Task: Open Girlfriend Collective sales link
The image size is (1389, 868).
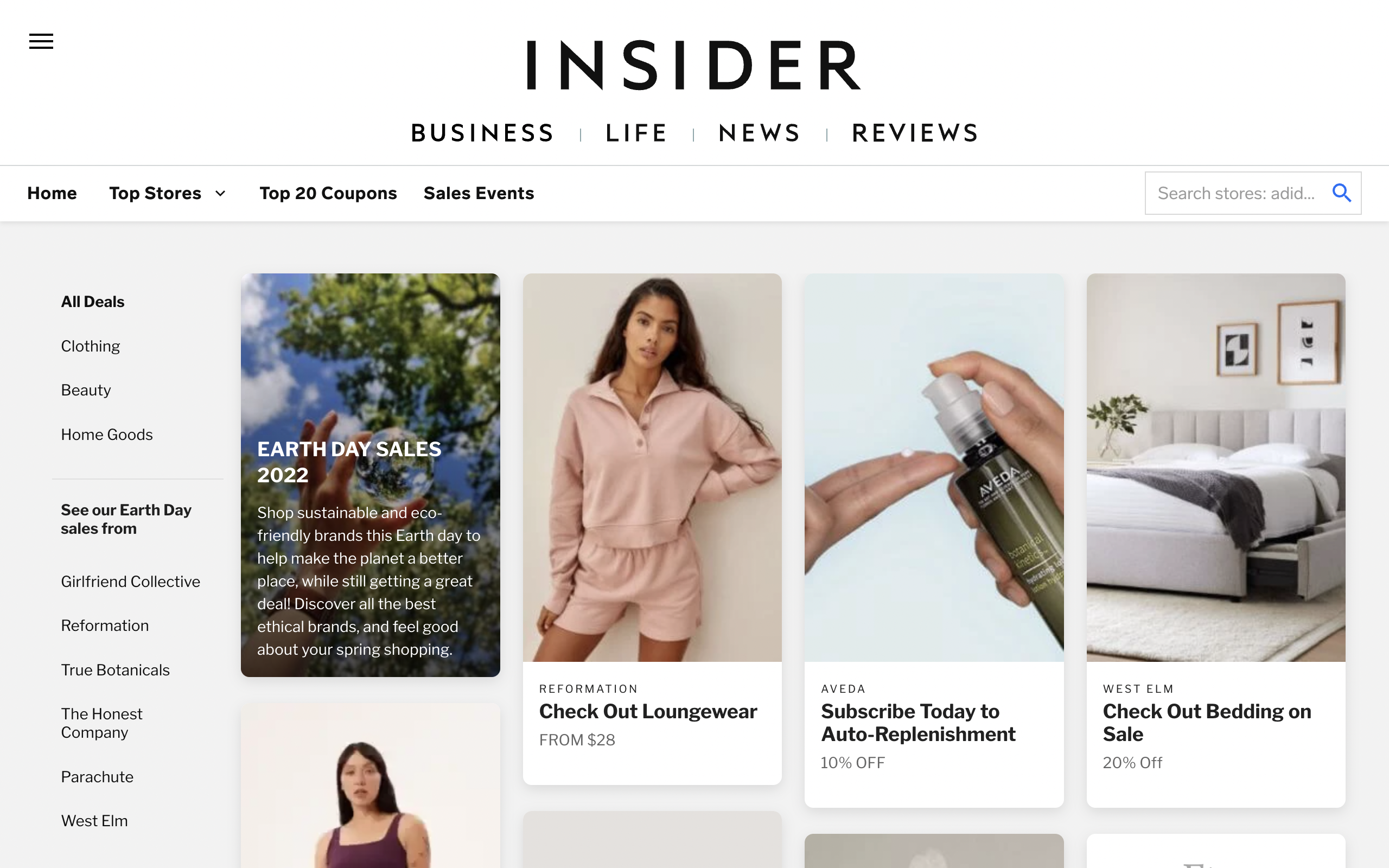Action: (130, 582)
